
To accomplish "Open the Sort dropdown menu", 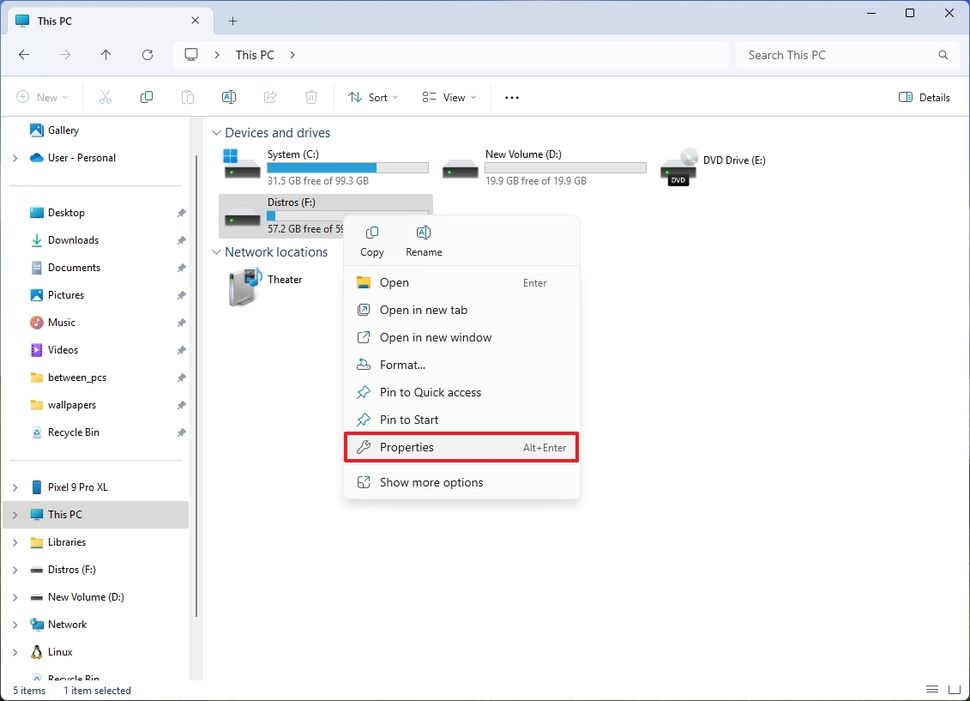I will [373, 97].
